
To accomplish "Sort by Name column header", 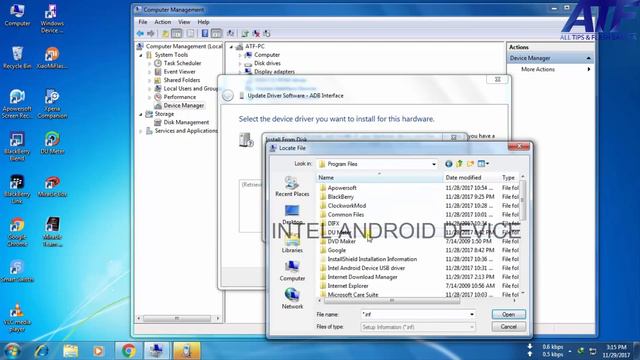I will (x=380, y=178).
